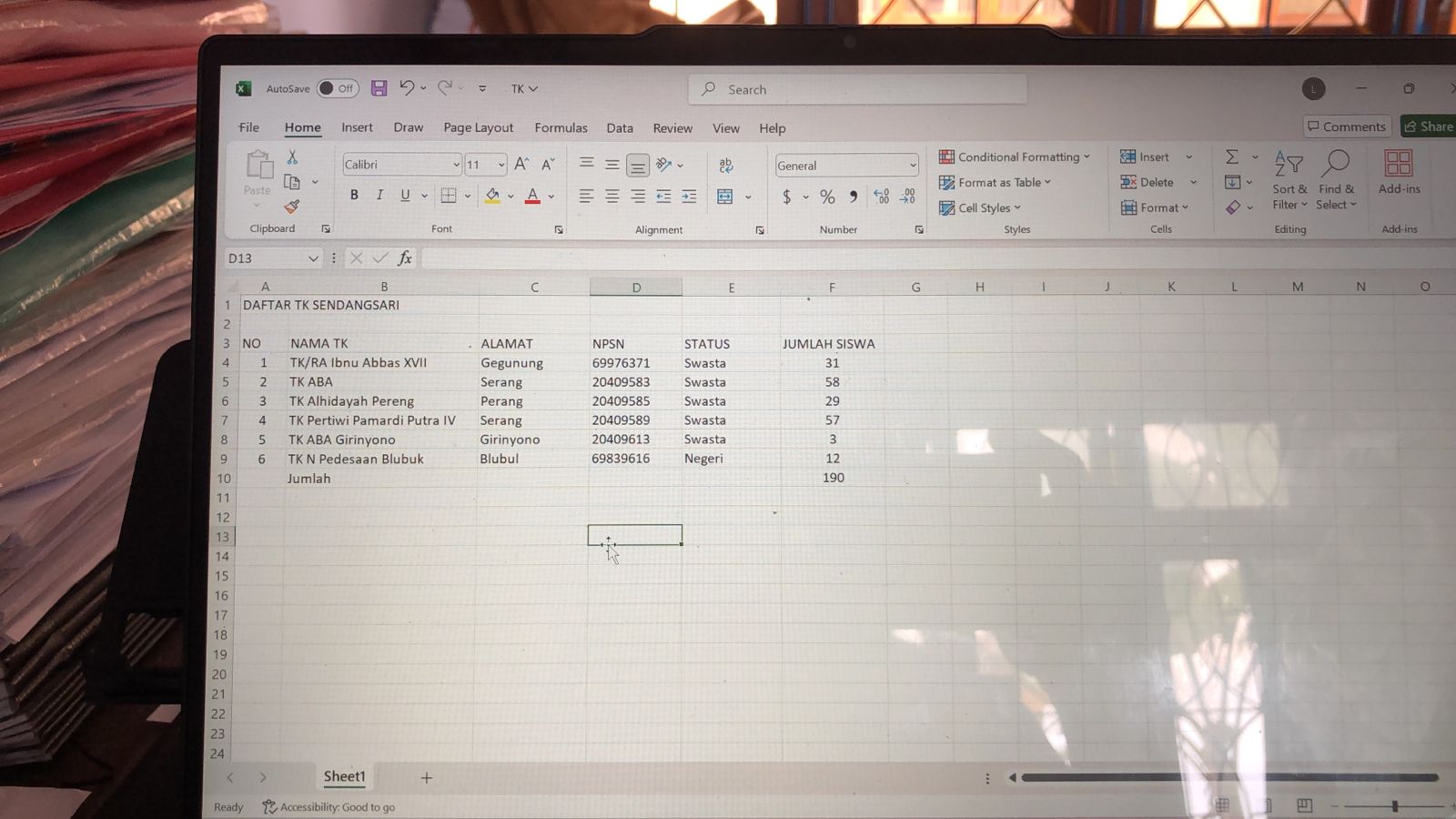Image resolution: width=1456 pixels, height=819 pixels.
Task: Open the Calibri font name dropdown
Action: (x=456, y=165)
